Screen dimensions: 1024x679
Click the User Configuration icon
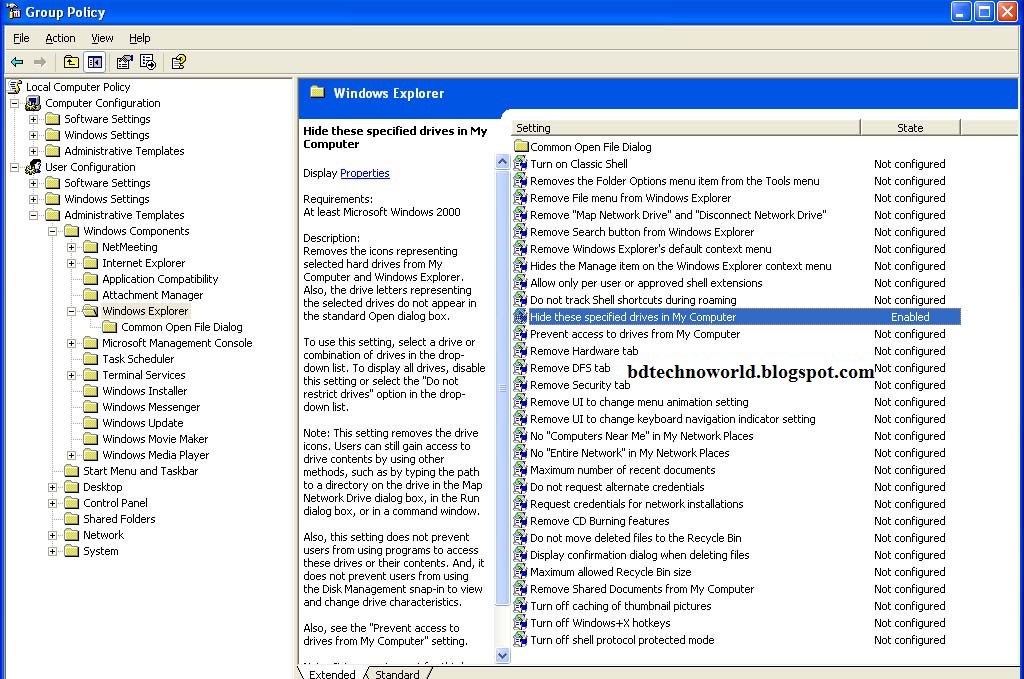click(33, 167)
